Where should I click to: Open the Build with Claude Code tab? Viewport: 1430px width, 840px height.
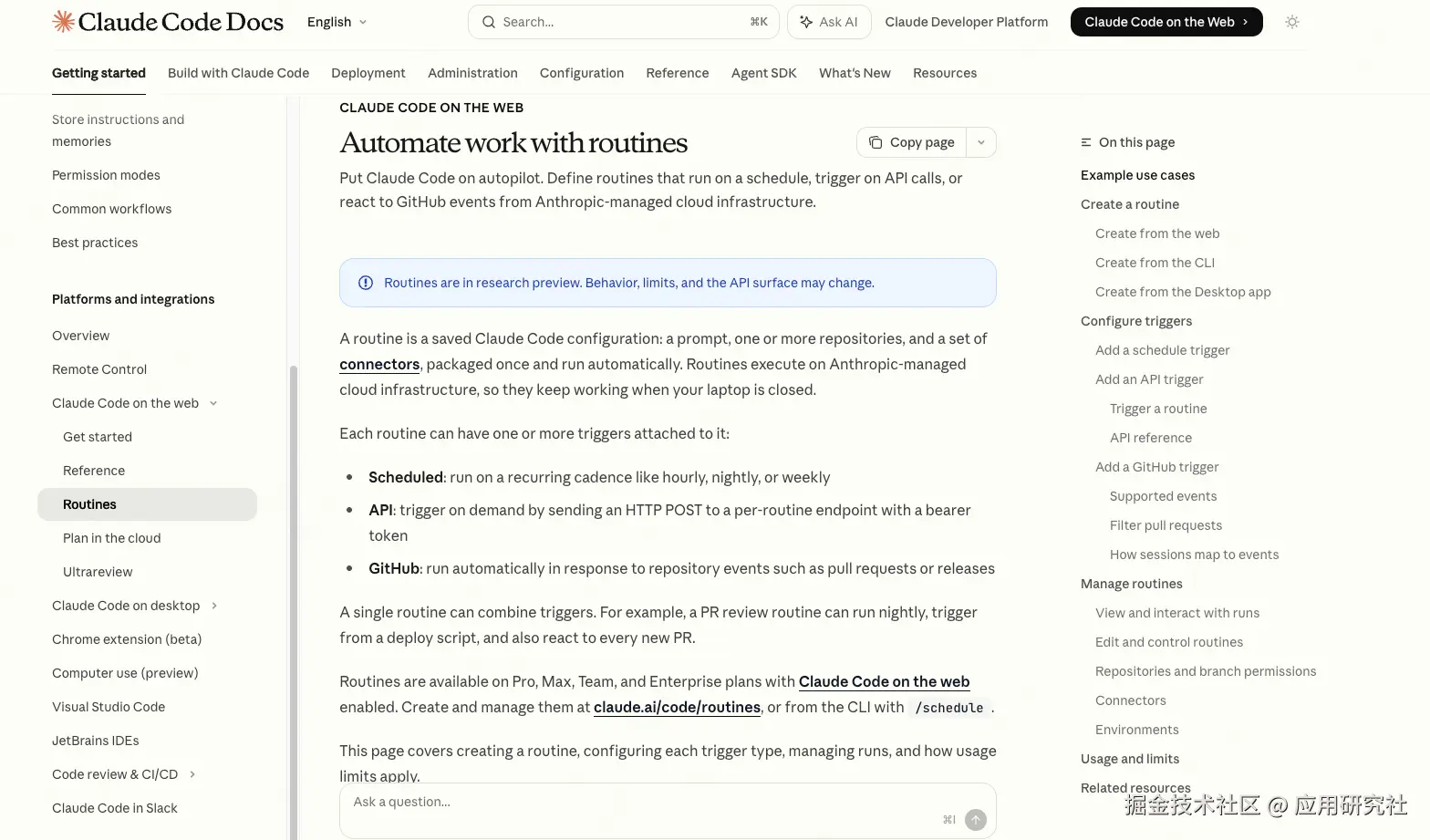click(x=239, y=73)
